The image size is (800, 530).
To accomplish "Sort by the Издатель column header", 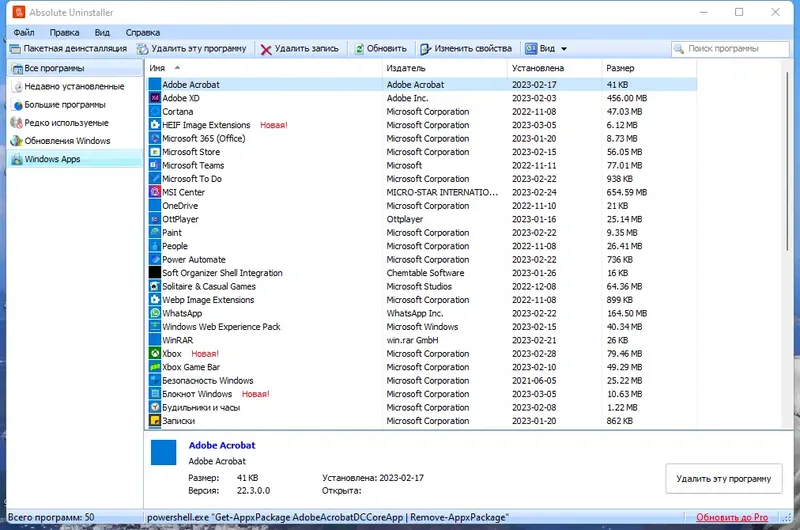I will pos(445,68).
